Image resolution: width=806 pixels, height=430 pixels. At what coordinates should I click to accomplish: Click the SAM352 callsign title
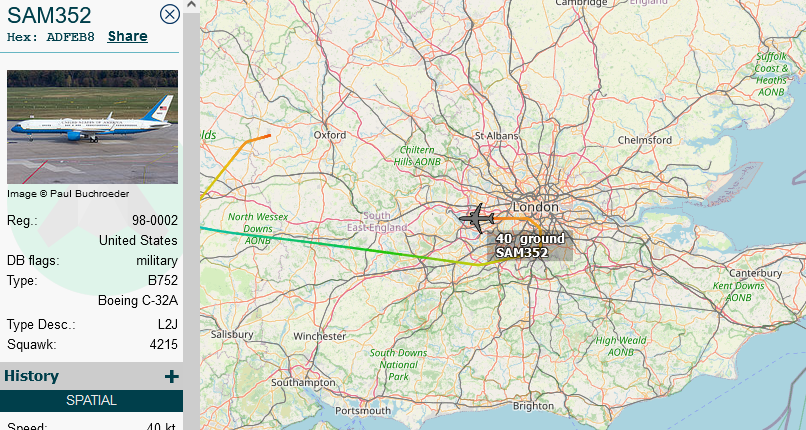(x=49, y=15)
